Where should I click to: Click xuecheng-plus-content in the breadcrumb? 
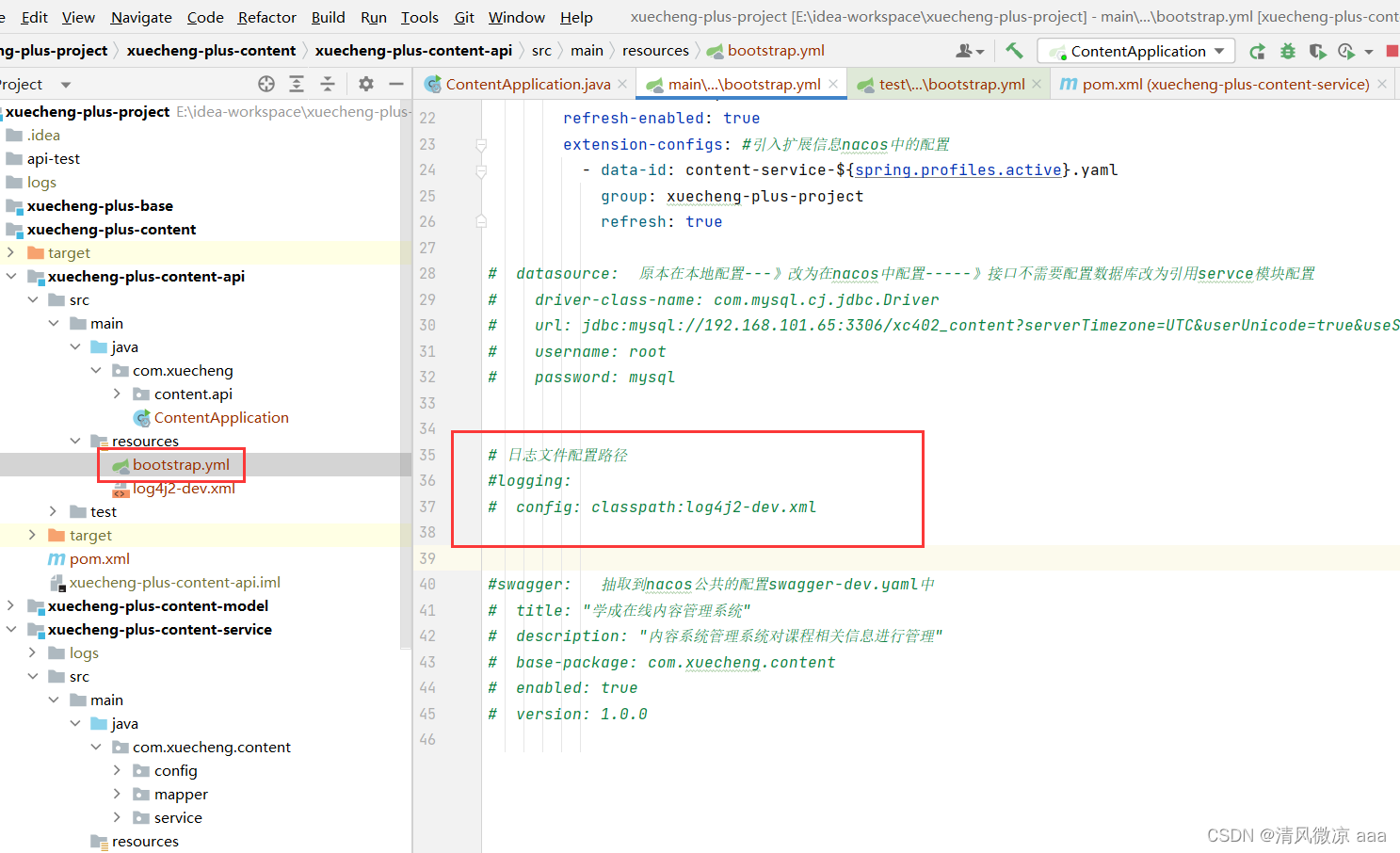coord(211,51)
